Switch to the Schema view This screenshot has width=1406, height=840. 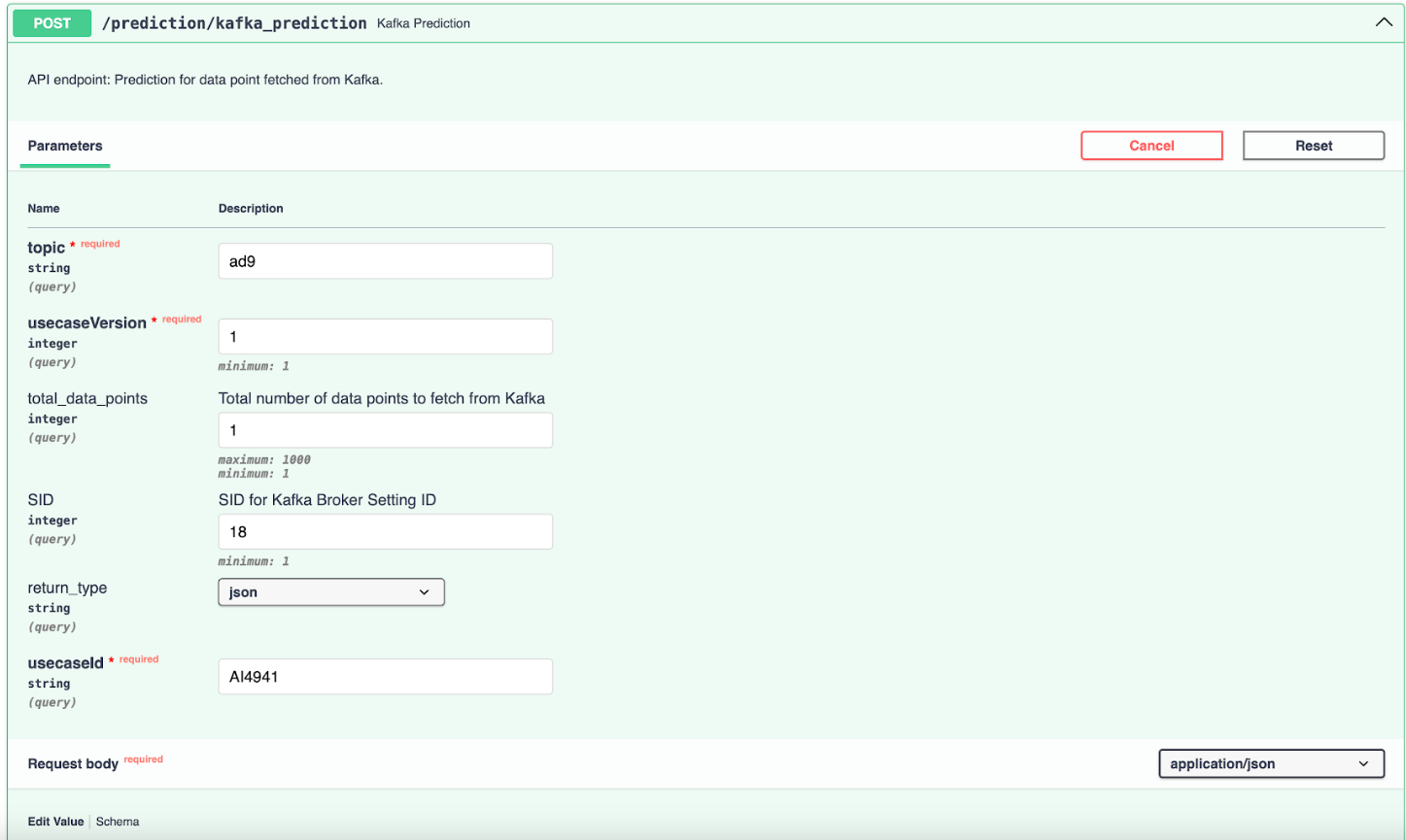(117, 822)
